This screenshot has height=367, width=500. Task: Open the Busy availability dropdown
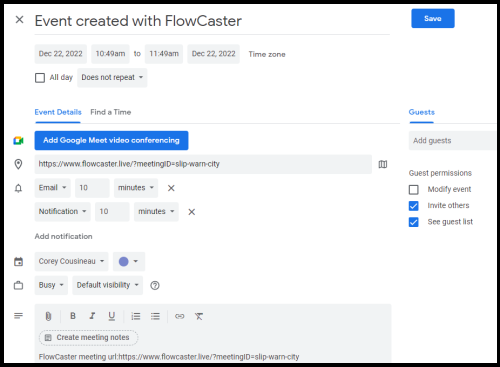51,285
